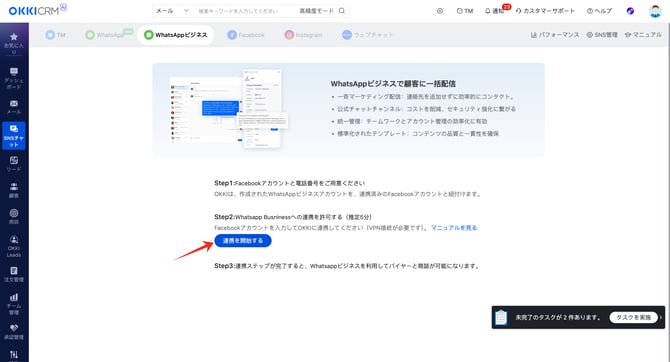
Task: Open the sliders settings icon at the sidebar bottom
Action: tap(14, 355)
